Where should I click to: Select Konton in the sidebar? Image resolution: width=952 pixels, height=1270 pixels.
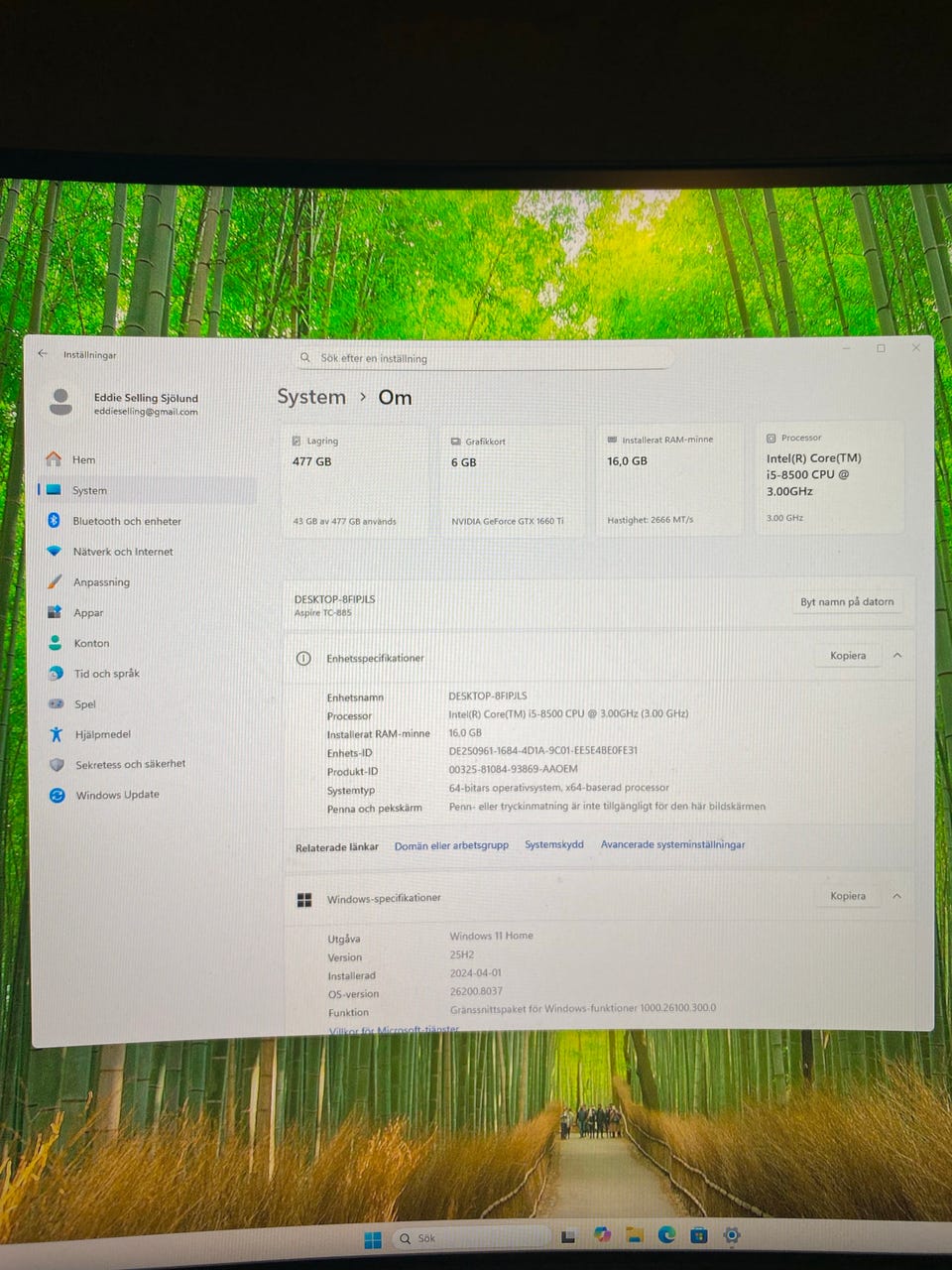pyautogui.click(x=91, y=643)
